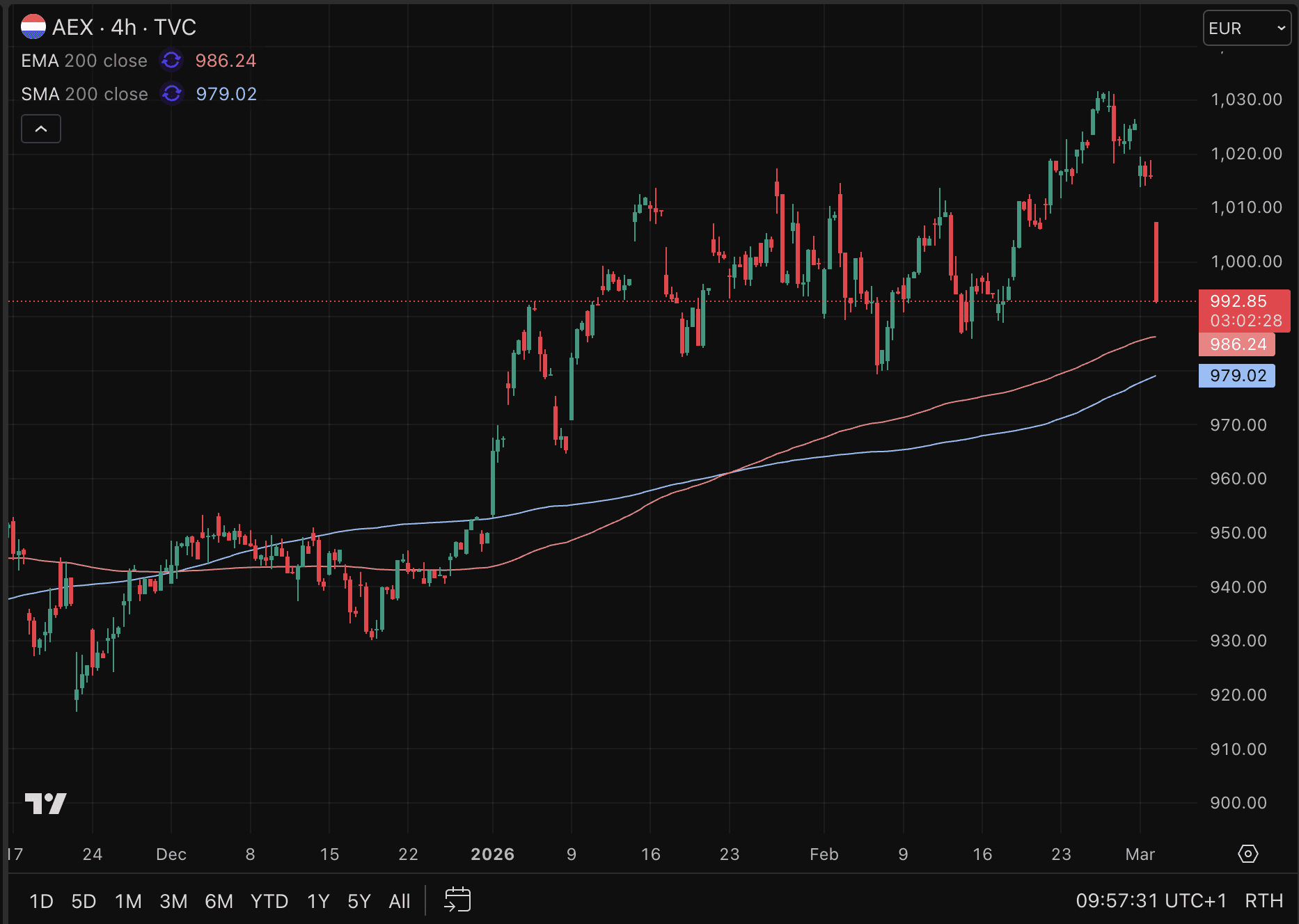Click the SMA 200 close legend label

[84, 94]
